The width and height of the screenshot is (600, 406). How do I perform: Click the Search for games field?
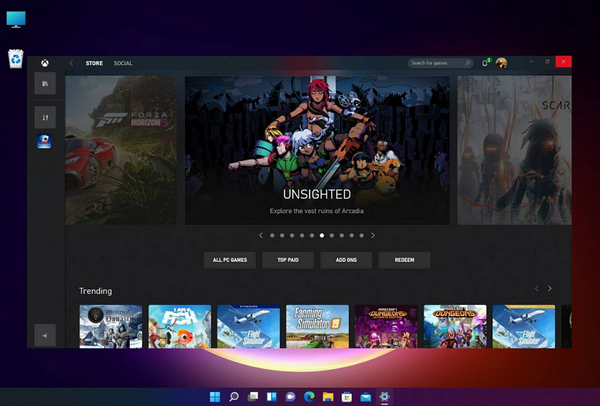(438, 63)
